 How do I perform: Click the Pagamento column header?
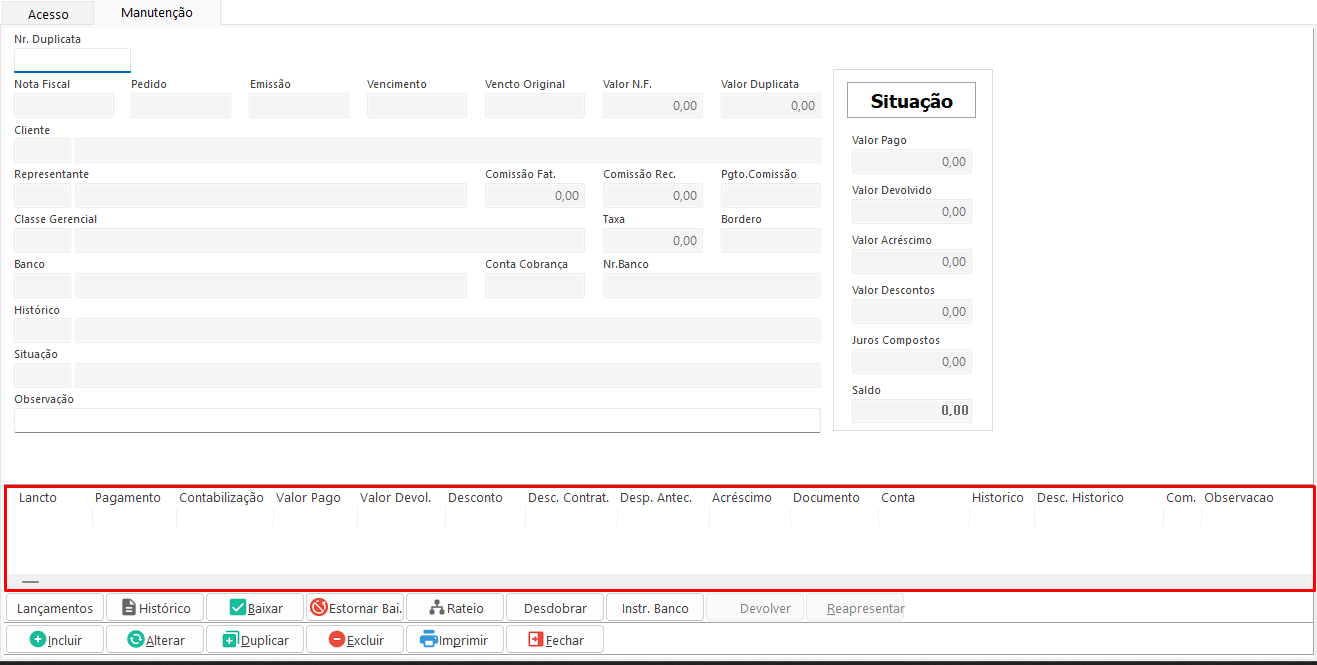[x=127, y=498]
